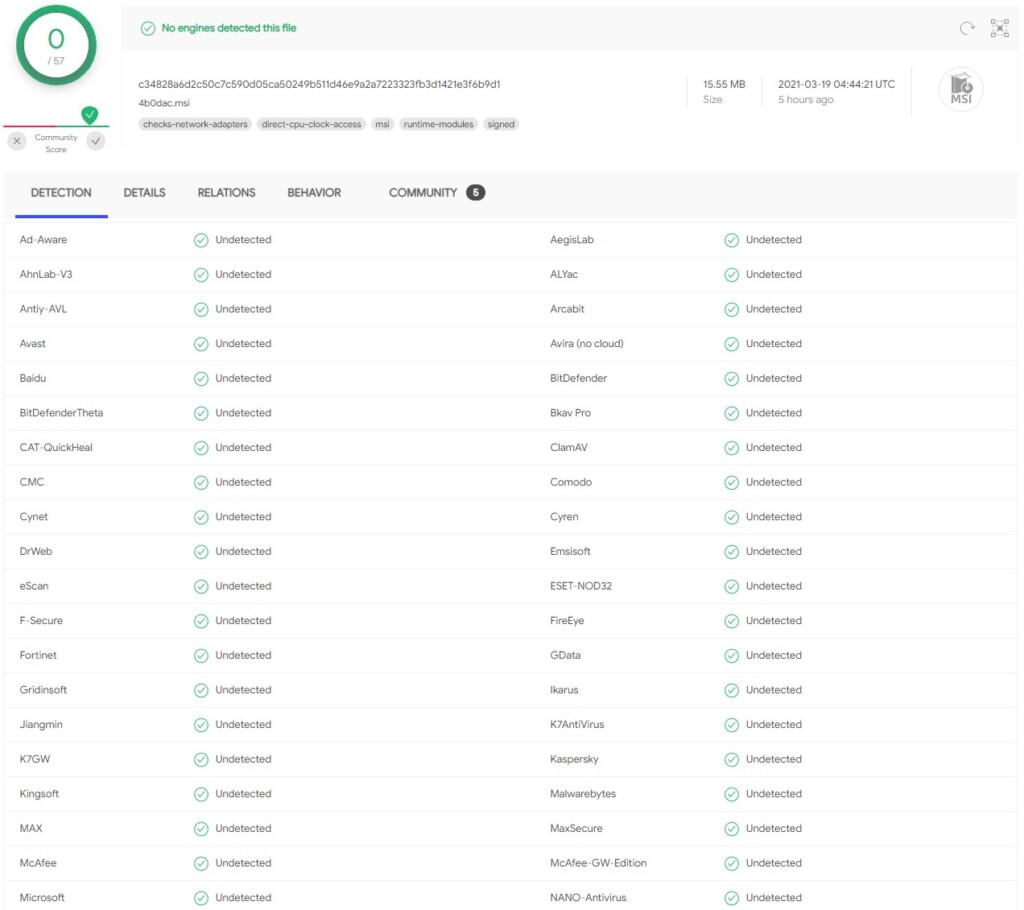
Task: Click the Kaspersky undetected check icon
Action: (x=731, y=760)
